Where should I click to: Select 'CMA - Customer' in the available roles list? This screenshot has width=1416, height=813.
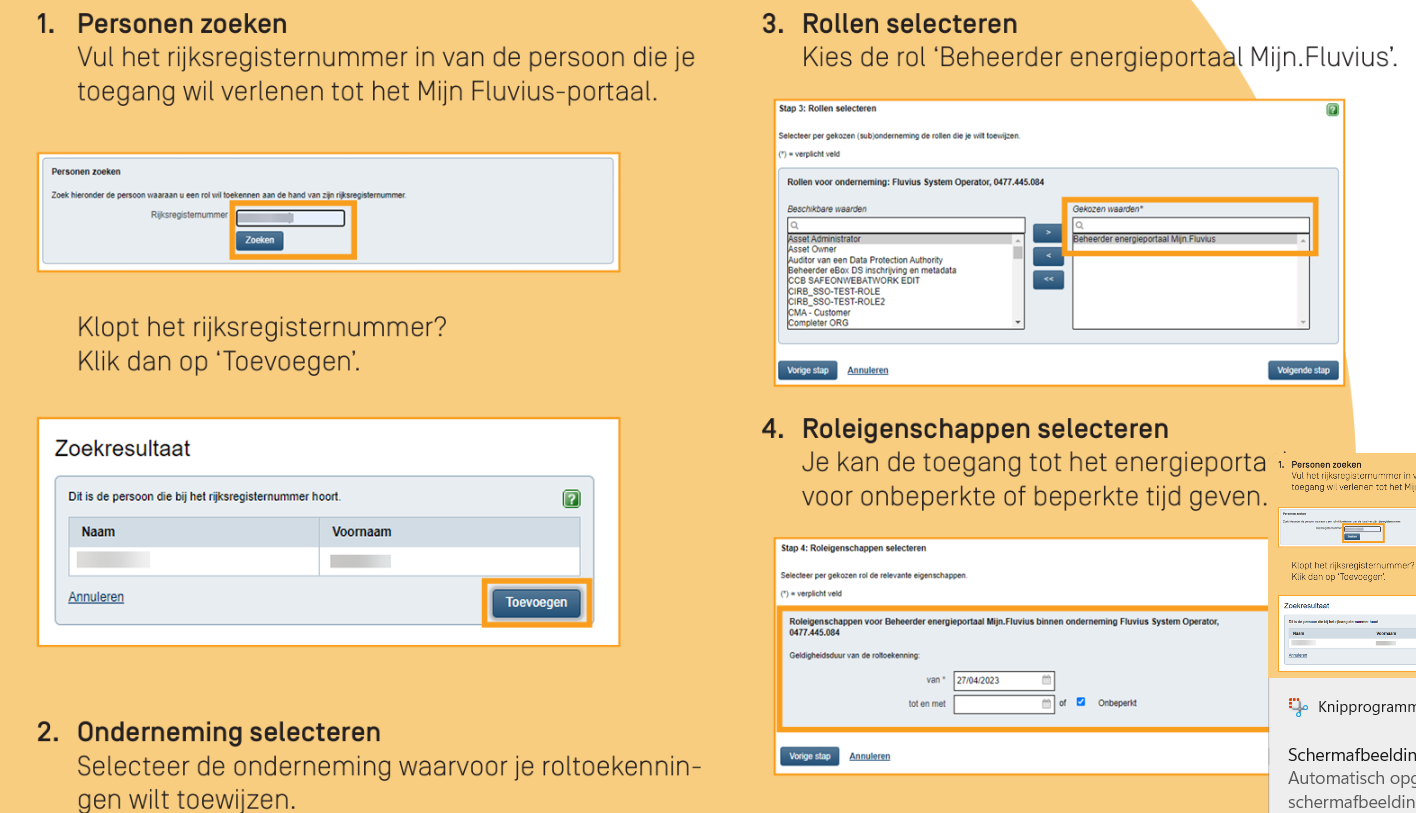819,313
